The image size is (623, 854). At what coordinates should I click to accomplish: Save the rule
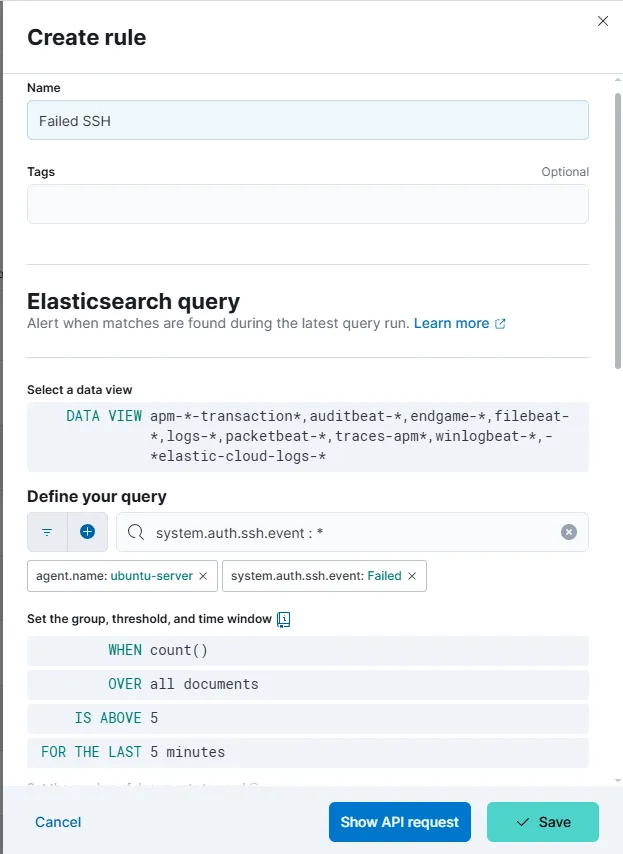(x=542, y=822)
